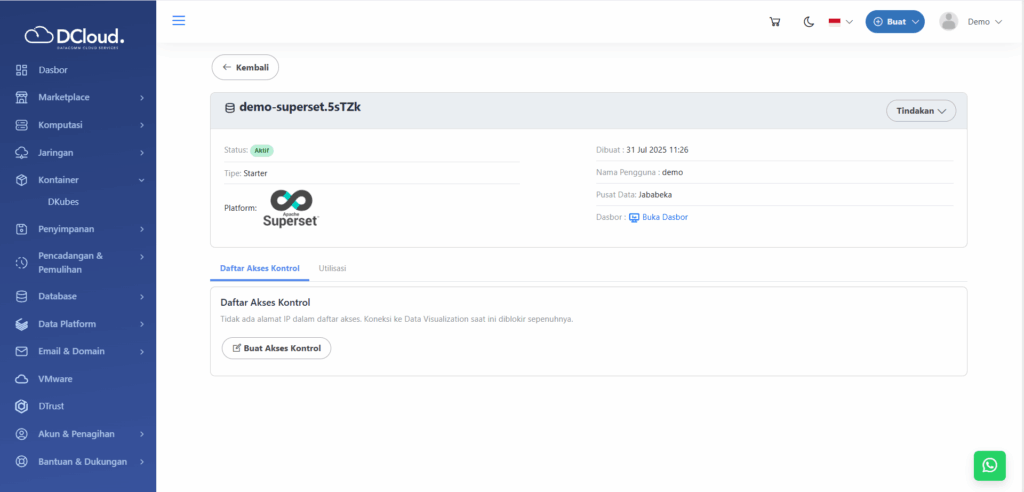Image resolution: width=1024 pixels, height=492 pixels.
Task: Select the Daftar Akses Kontrol tab
Action: 259,269
